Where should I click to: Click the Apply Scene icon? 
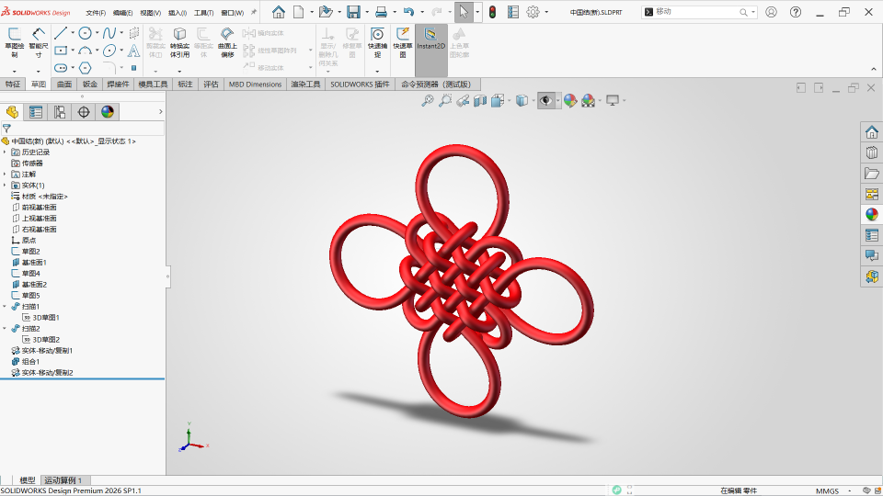(588, 101)
